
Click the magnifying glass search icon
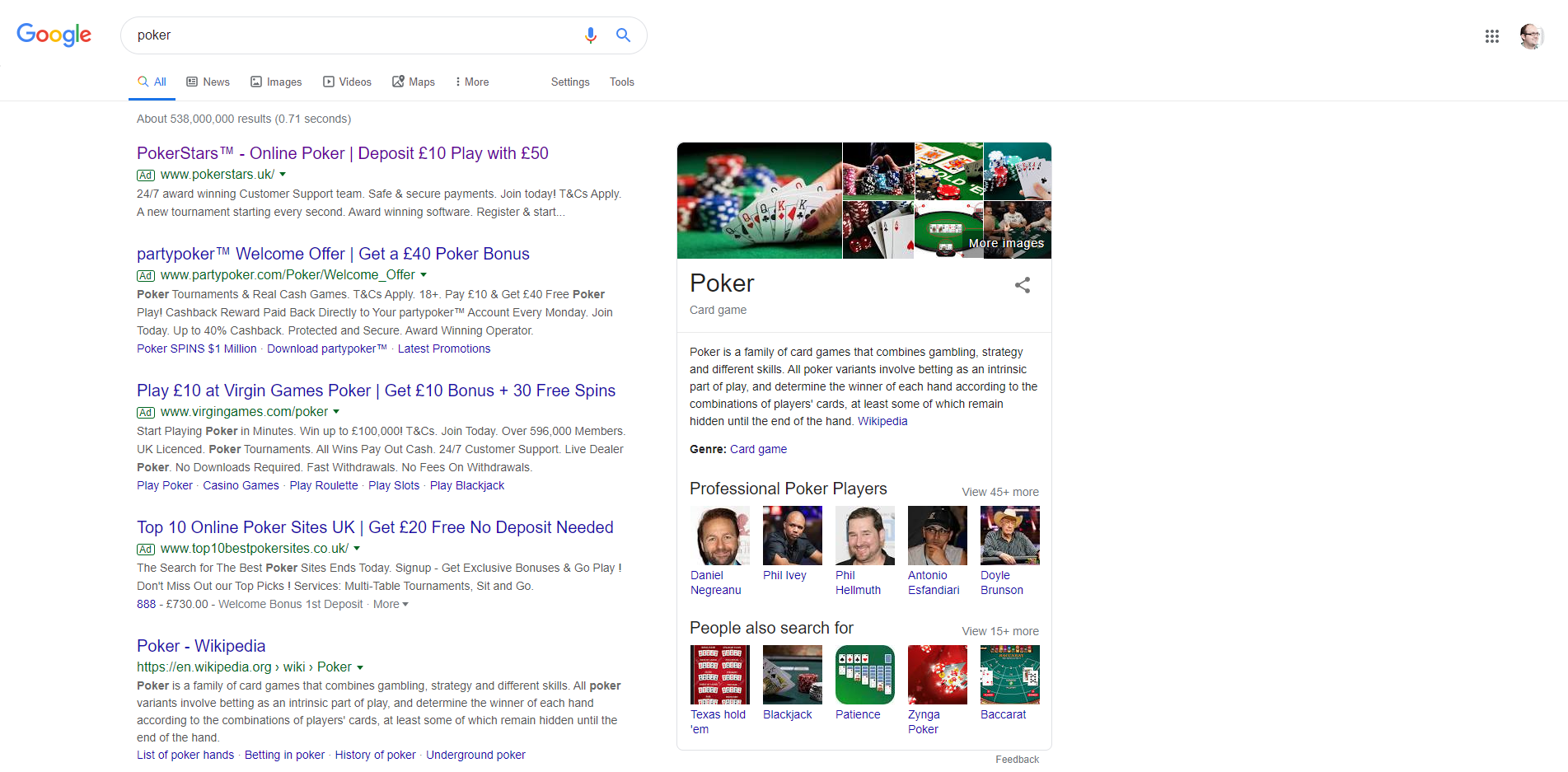coord(623,35)
